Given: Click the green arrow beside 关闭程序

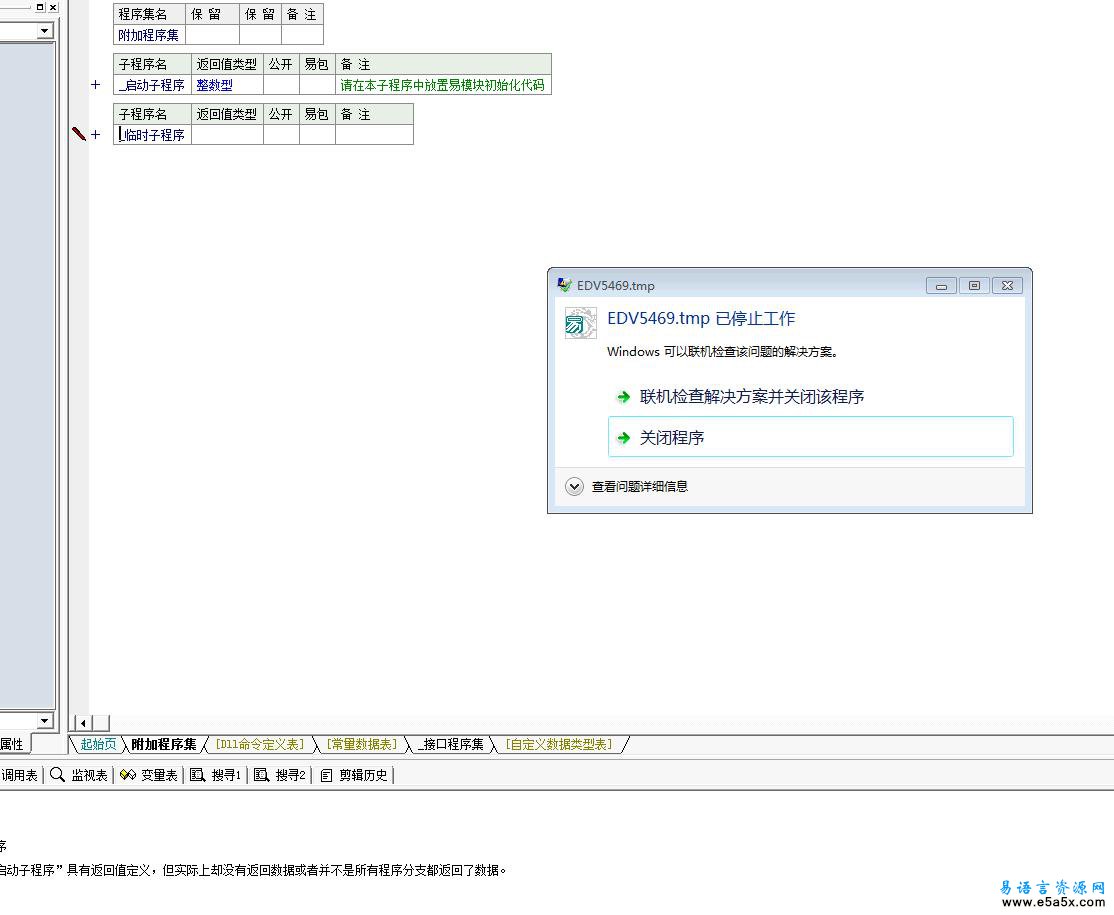Looking at the screenshot, I should click(x=623, y=438).
